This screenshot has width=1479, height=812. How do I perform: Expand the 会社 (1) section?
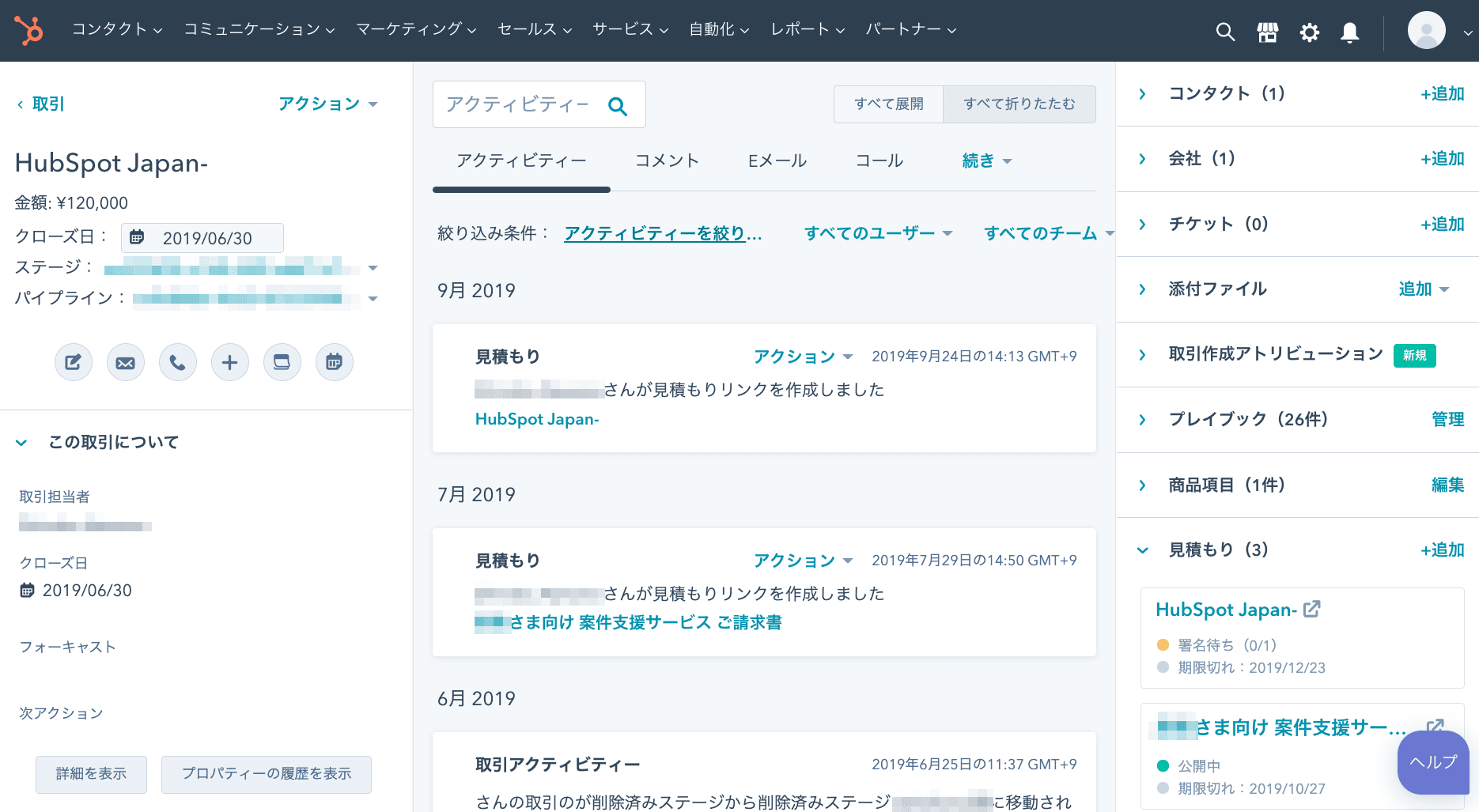point(1142,159)
